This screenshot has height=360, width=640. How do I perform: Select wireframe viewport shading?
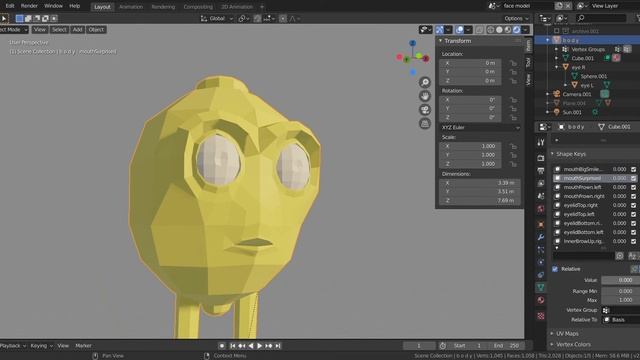(x=491, y=29)
